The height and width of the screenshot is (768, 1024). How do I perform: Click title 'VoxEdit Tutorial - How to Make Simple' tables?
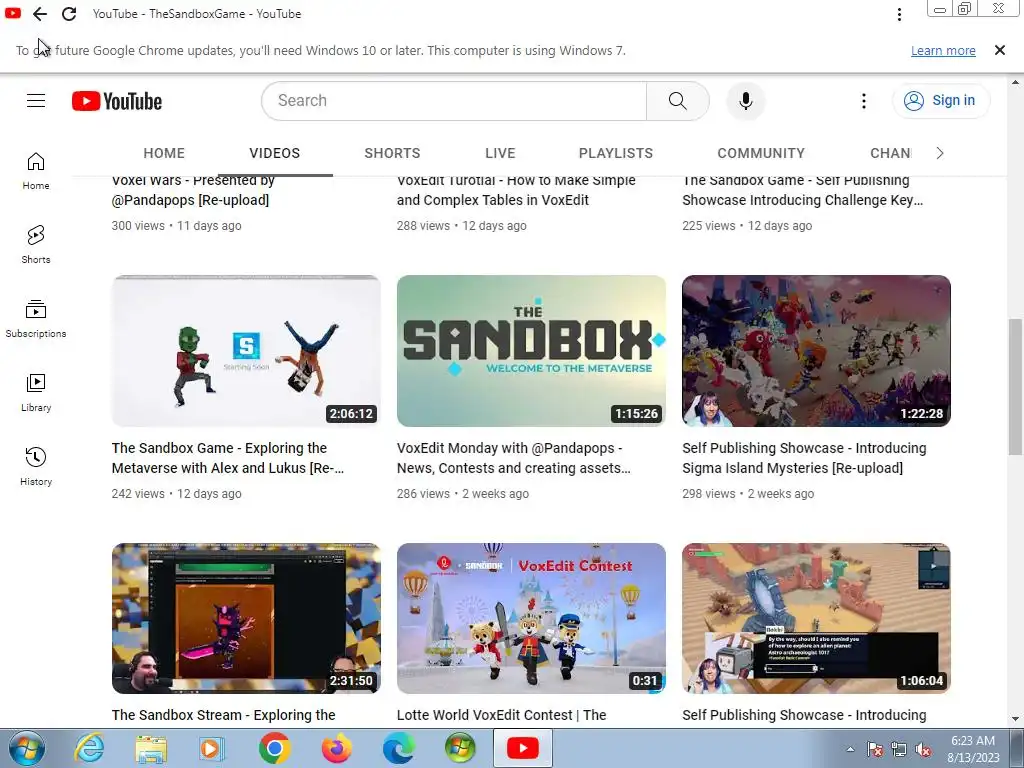click(516, 190)
